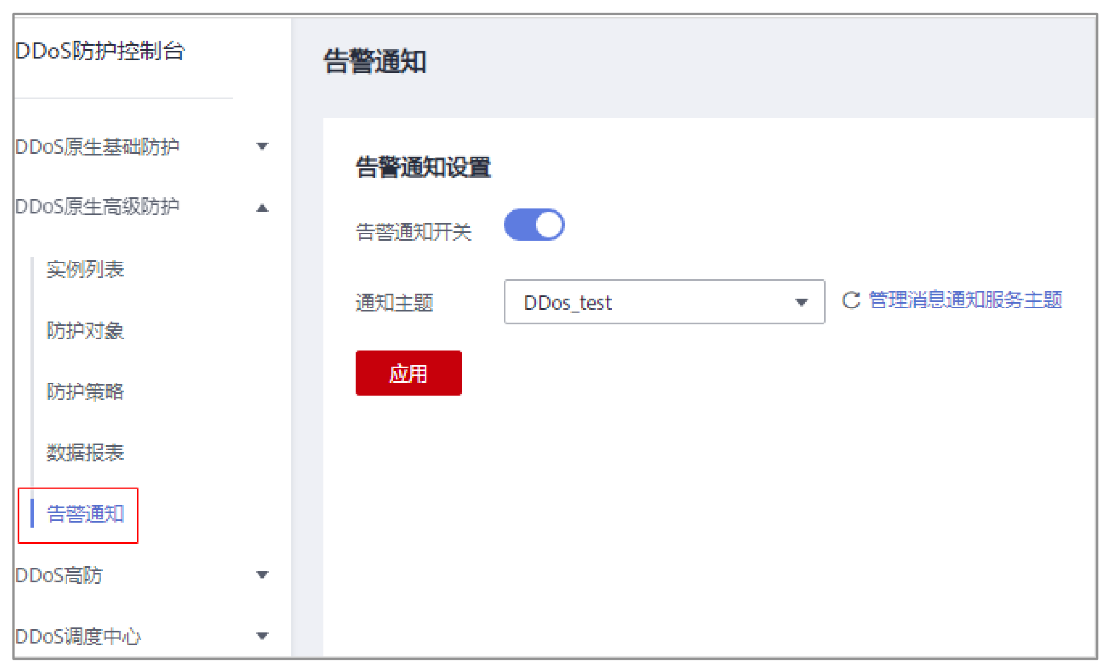Expand the DDoS高防 section arrow
This screenshot has width=1113, height=669.
coord(263,575)
